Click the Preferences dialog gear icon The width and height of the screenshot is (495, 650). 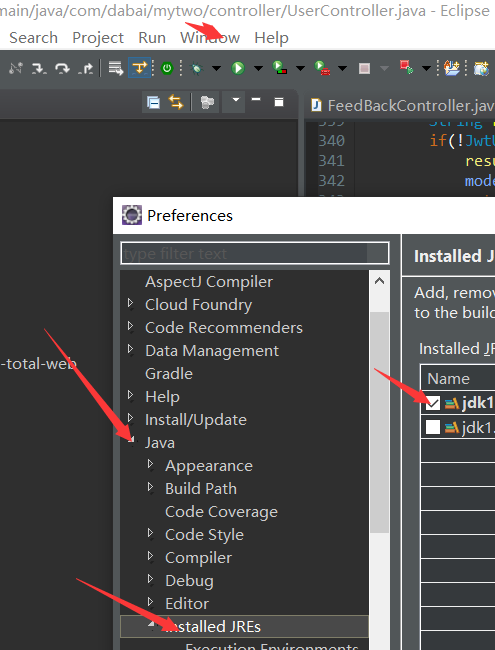pyautogui.click(x=132, y=215)
